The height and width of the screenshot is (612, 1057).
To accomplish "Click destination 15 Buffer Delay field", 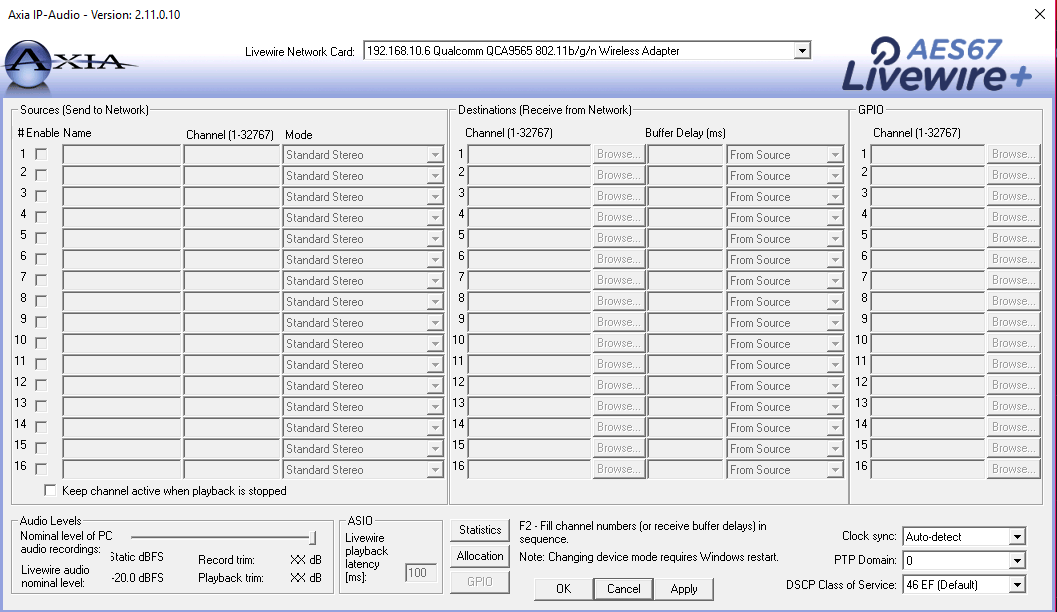I will 686,448.
